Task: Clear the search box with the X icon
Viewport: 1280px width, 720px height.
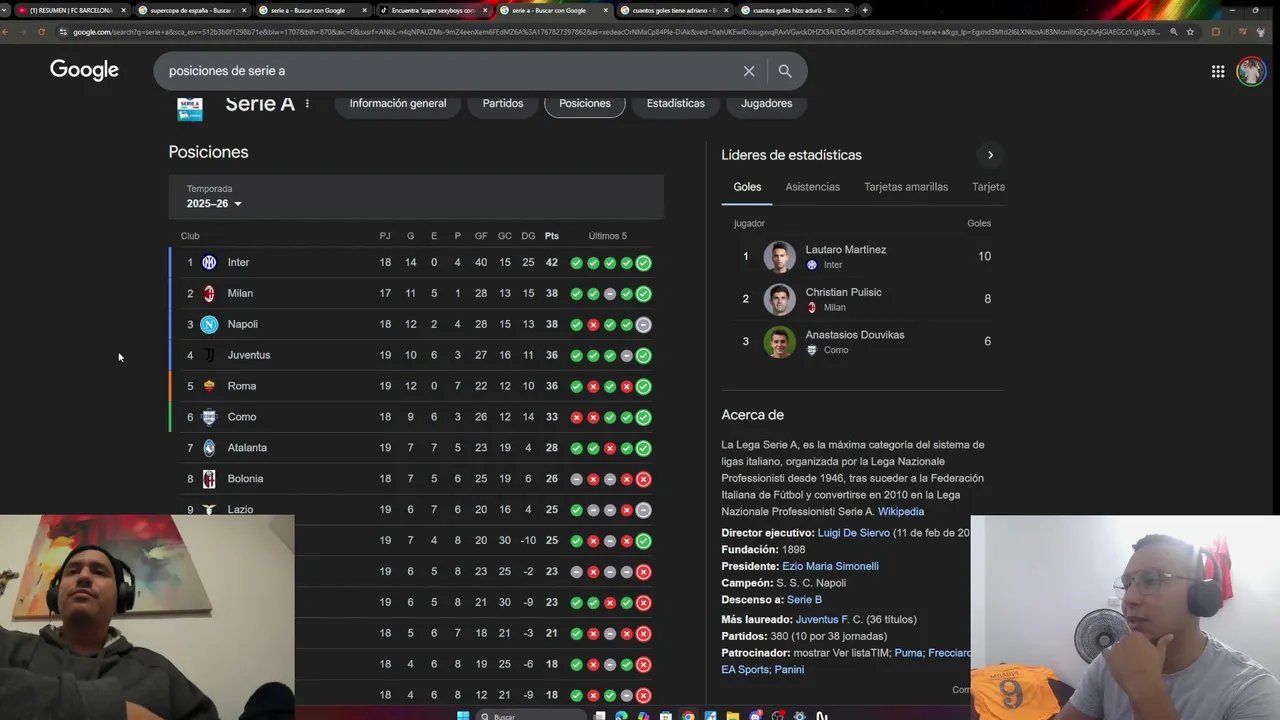Action: tap(749, 71)
